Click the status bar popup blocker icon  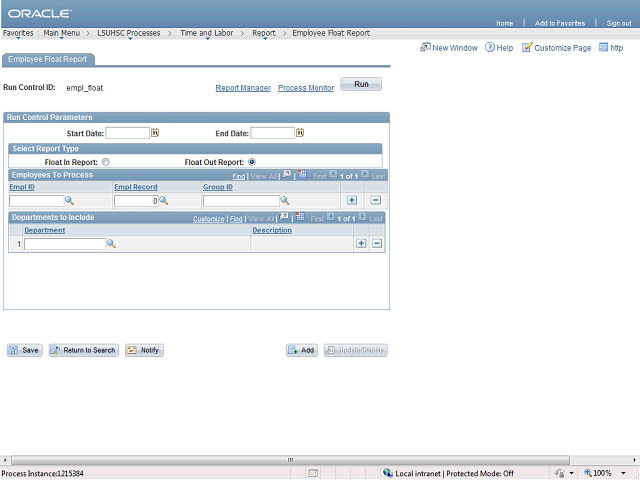point(313,473)
